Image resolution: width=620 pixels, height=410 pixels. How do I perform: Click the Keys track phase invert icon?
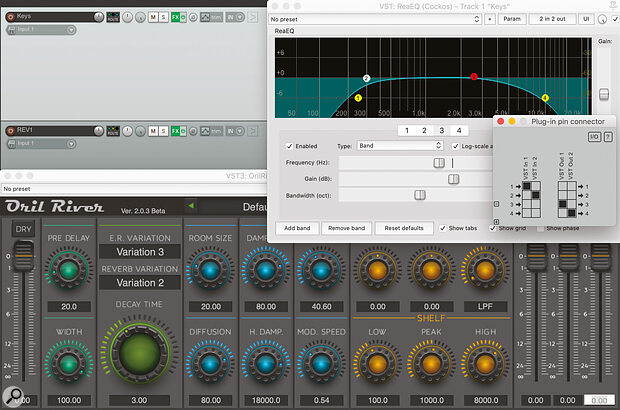coord(193,17)
